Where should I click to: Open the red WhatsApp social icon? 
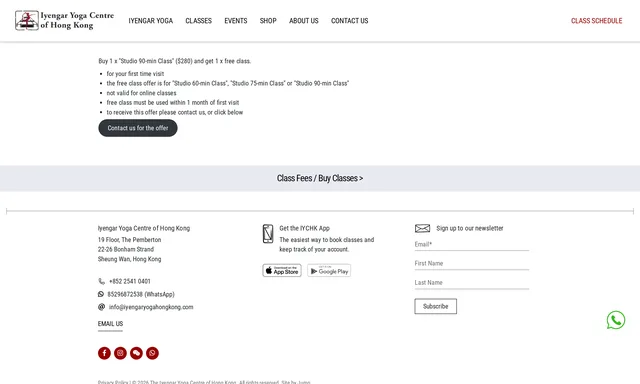point(152,353)
